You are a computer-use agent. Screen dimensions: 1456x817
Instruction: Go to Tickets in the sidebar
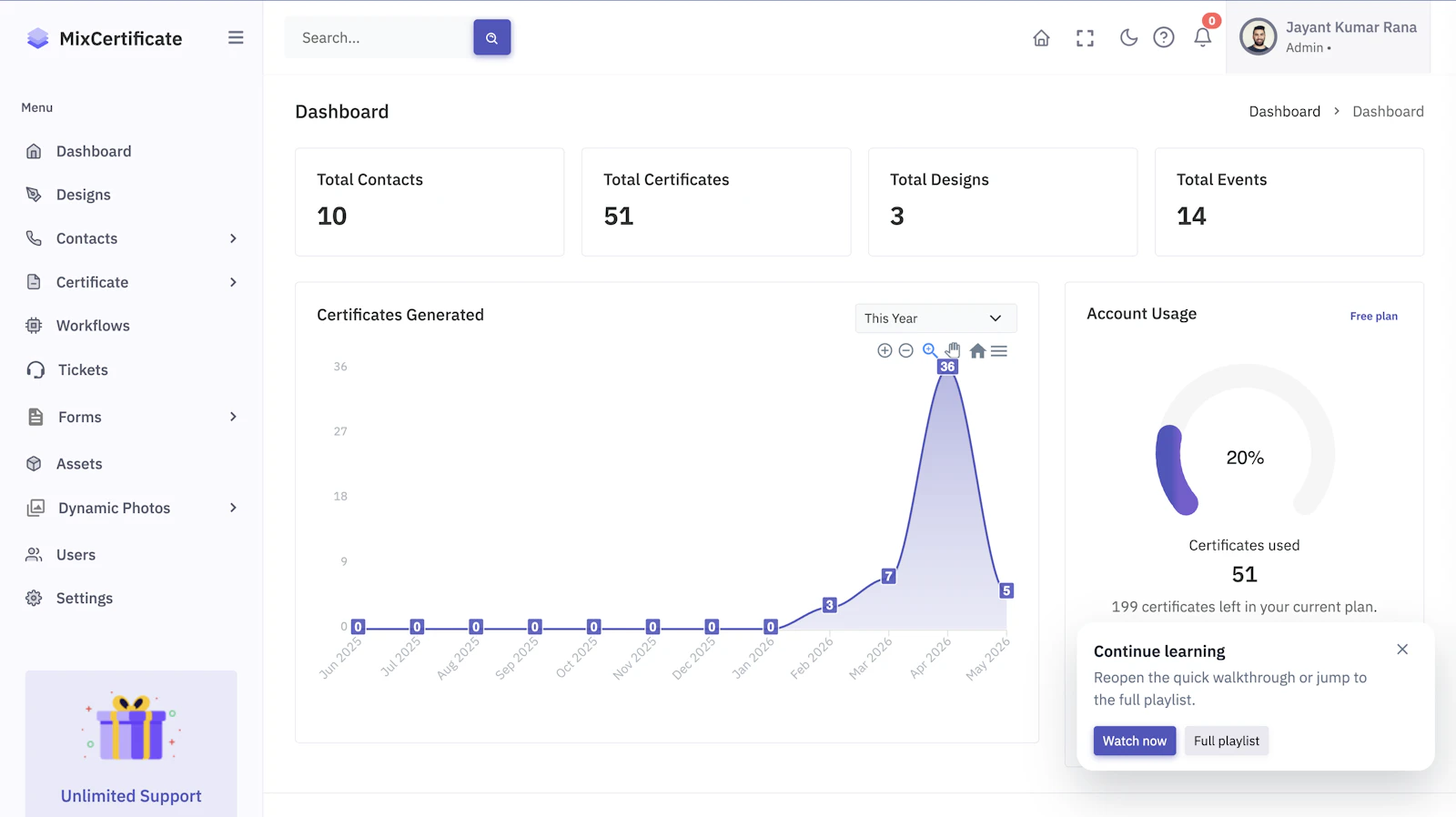[x=83, y=369]
